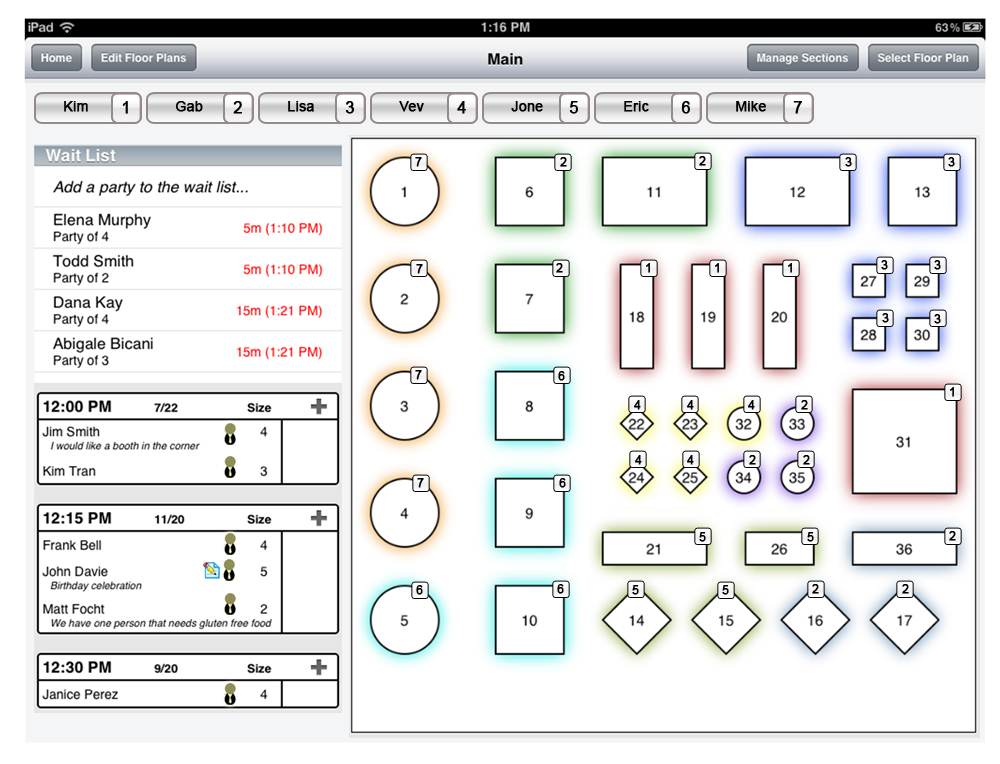Click the guest icon beside Jim Smith
Viewport: 1000px width, 764px height.
coord(230,434)
